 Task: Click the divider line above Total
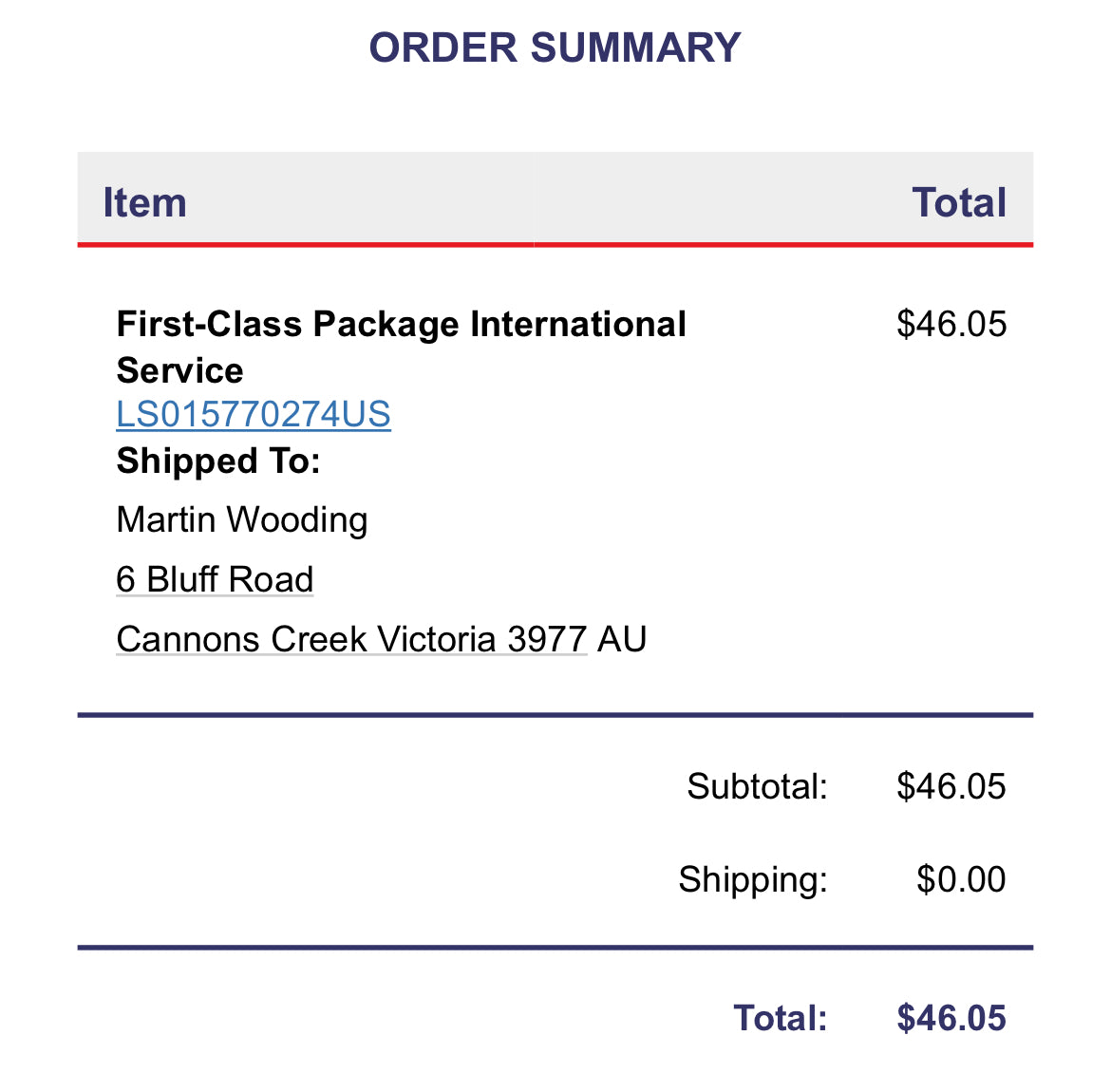coord(555,948)
